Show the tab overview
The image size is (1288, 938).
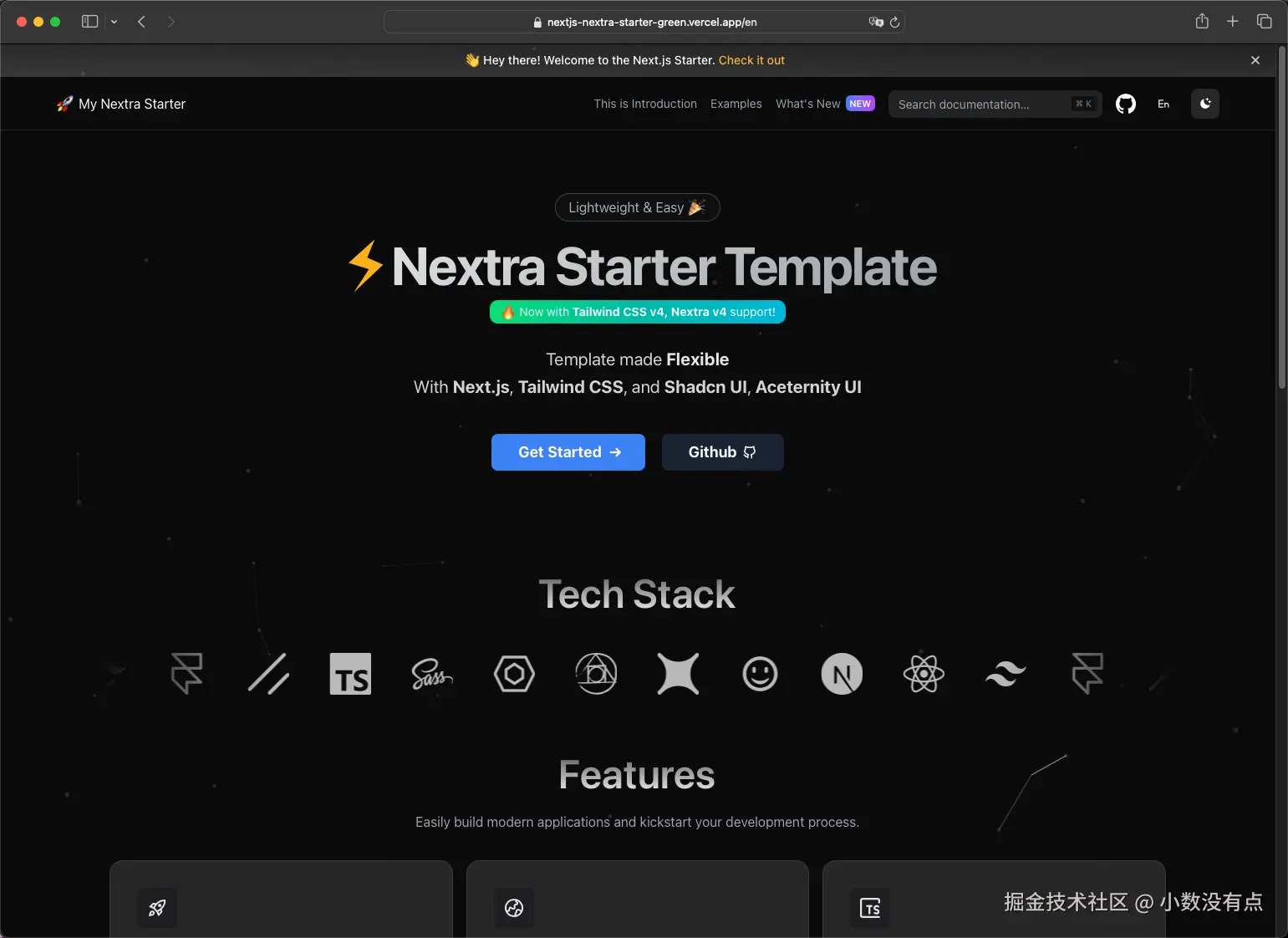[x=1265, y=21]
